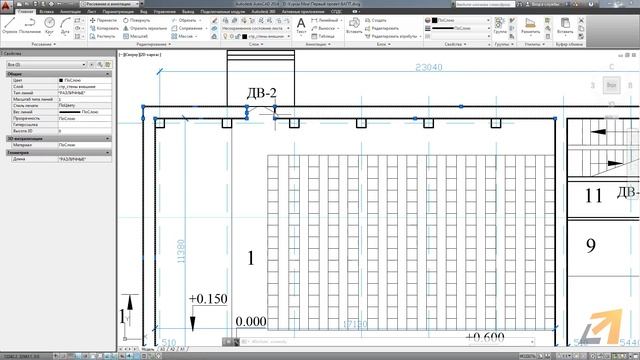
Task: Click the Модель layout tab
Action: click(x=148, y=349)
